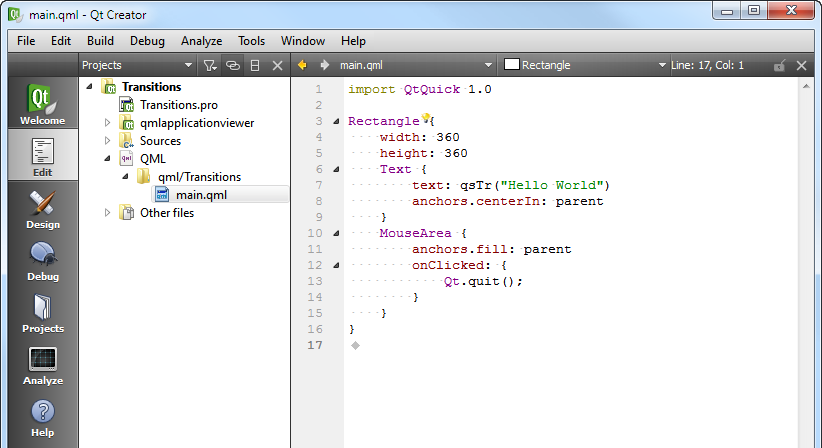
Task: Open the Analyze menu
Action: pos(201,41)
